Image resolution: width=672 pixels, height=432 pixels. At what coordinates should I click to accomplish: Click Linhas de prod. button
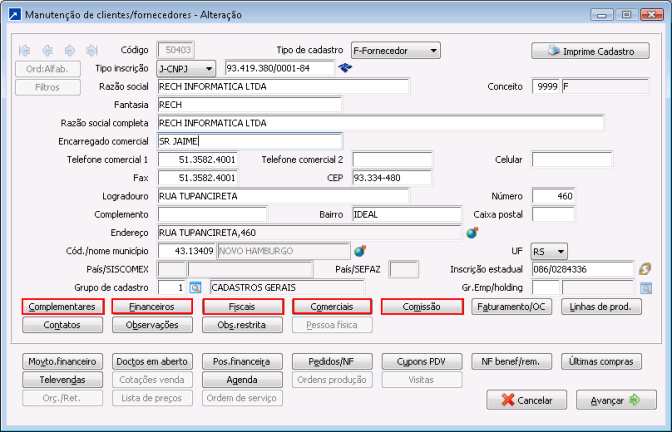pyautogui.click(x=601, y=307)
